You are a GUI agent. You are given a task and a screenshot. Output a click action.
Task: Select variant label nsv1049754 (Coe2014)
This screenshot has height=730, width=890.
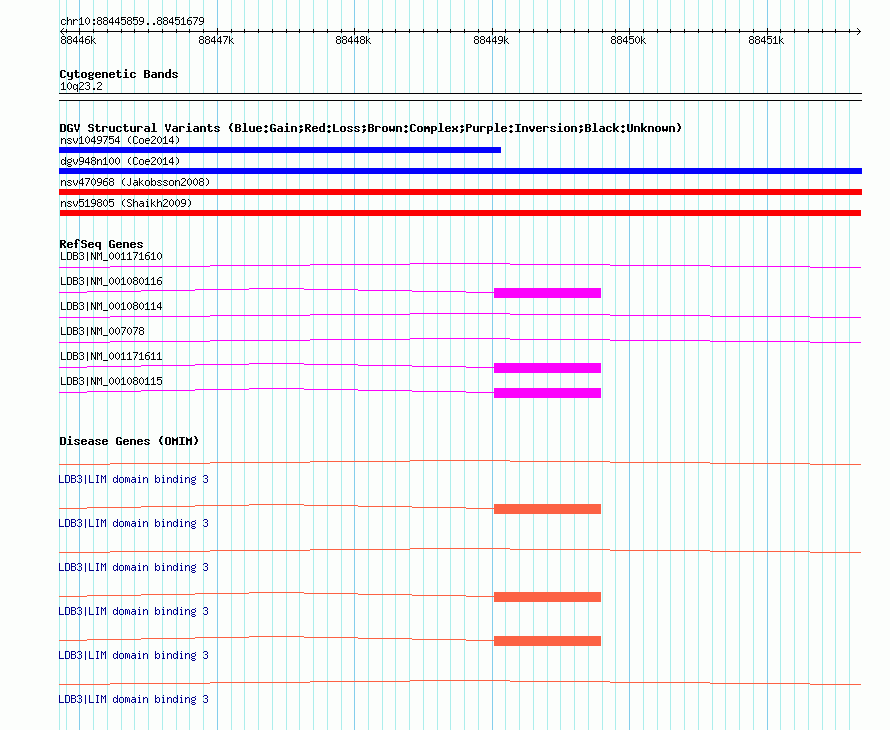coord(120,140)
